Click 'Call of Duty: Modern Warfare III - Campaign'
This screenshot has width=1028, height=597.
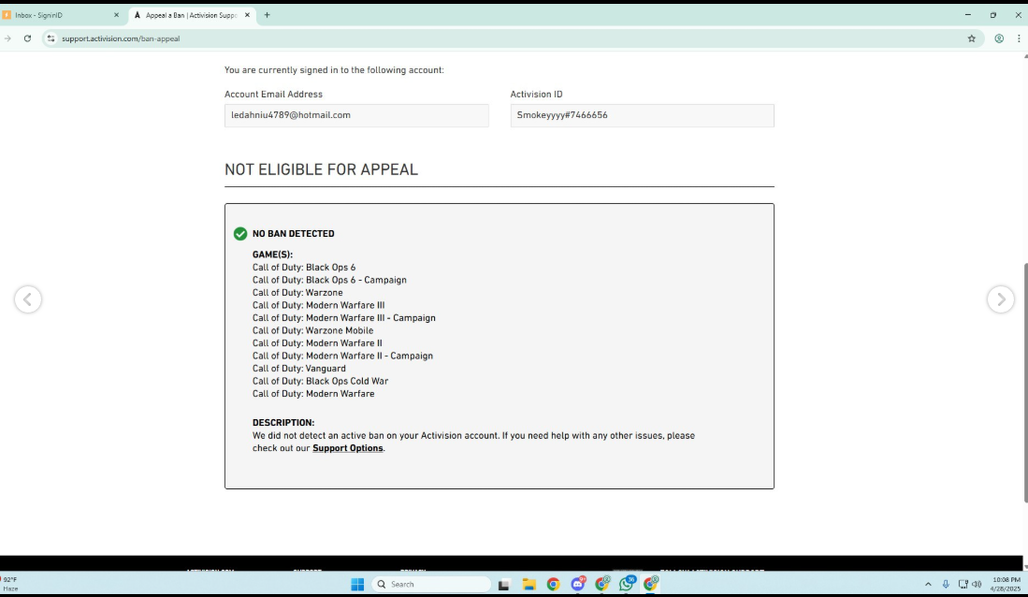tap(344, 318)
